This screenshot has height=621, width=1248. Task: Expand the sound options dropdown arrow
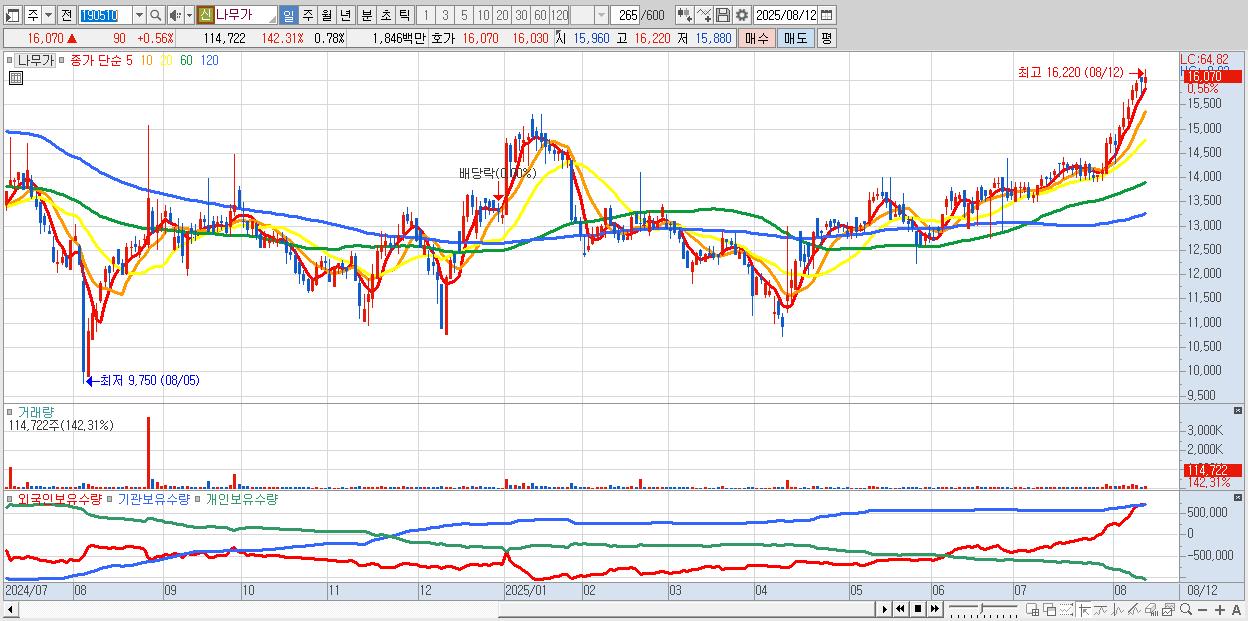pyautogui.click(x=189, y=15)
